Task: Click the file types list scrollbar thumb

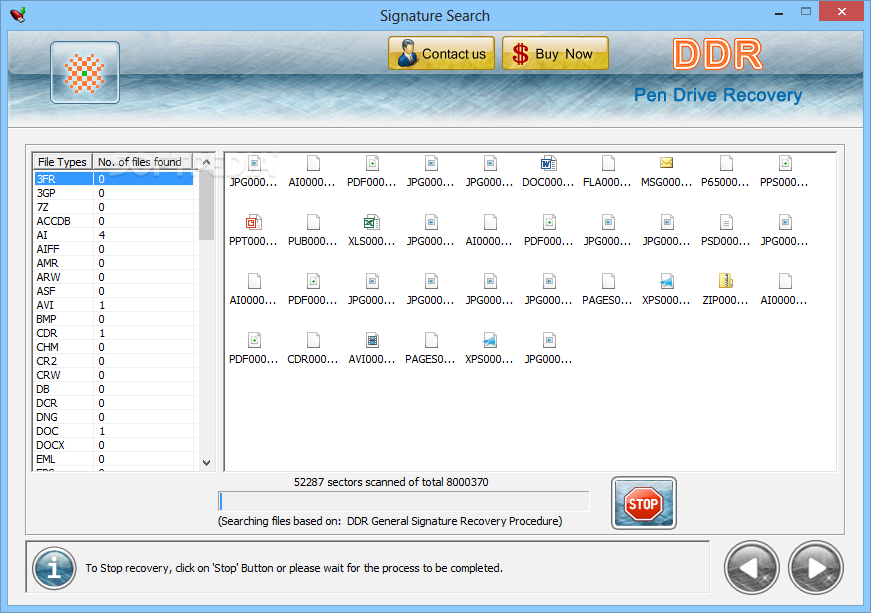Action: [x=206, y=205]
